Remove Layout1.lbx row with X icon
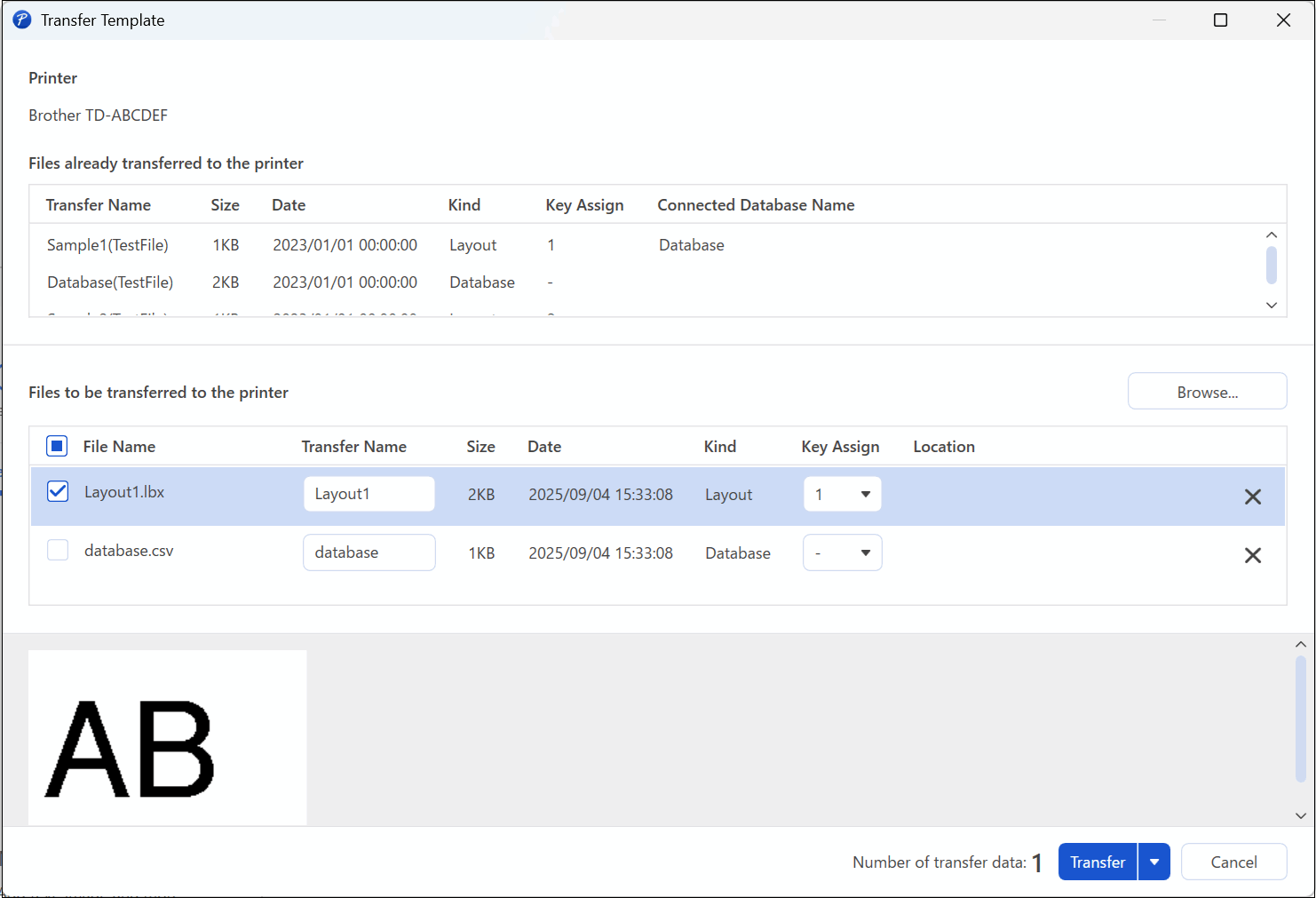The height and width of the screenshot is (898, 1316). (x=1252, y=497)
